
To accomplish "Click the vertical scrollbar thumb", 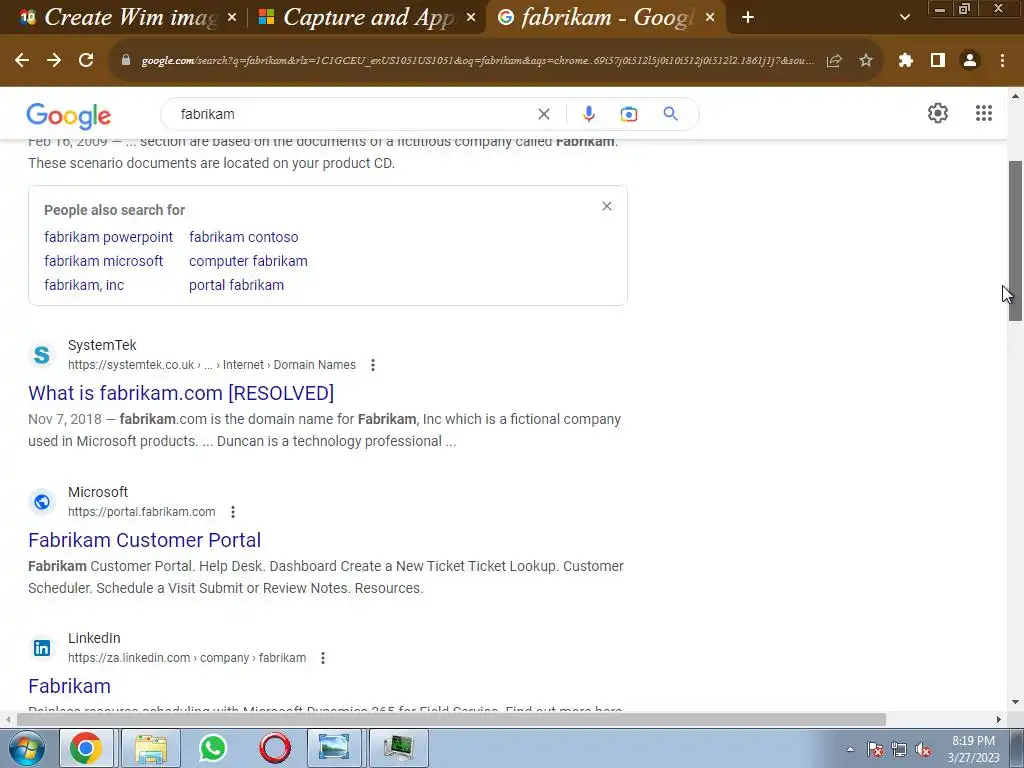I will pyautogui.click(x=1016, y=240).
